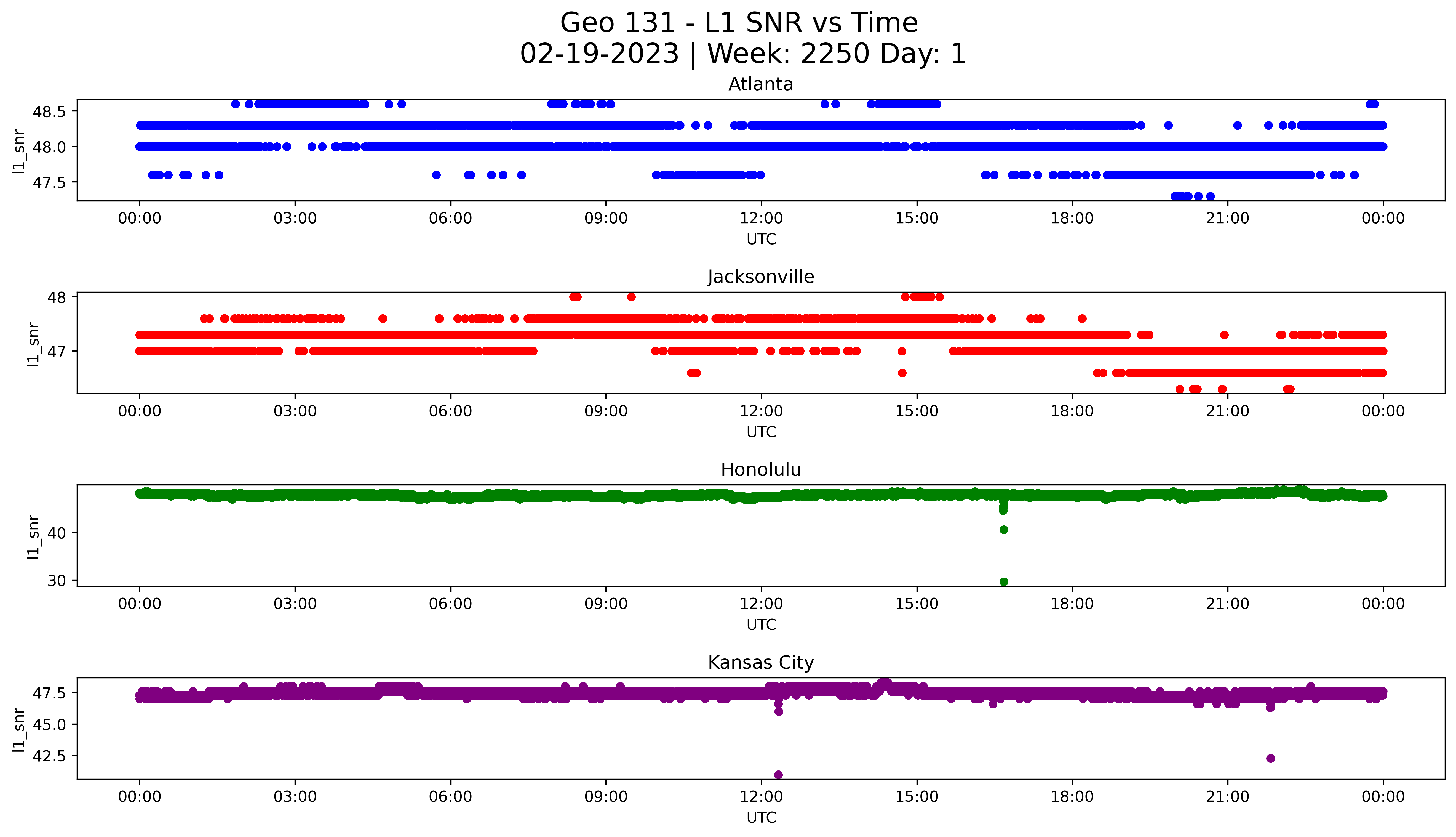The image size is (1456, 837).
Task: Click the 40 y-tick on Honolulu plot
Action: tap(57, 533)
